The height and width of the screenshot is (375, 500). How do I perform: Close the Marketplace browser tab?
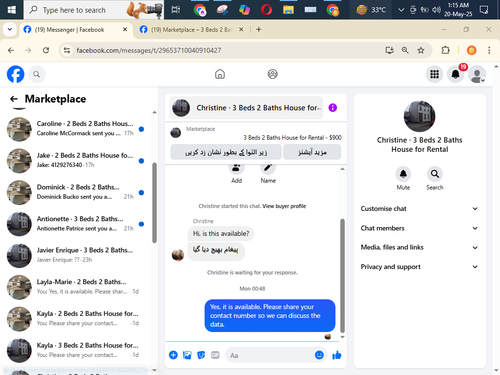241,30
